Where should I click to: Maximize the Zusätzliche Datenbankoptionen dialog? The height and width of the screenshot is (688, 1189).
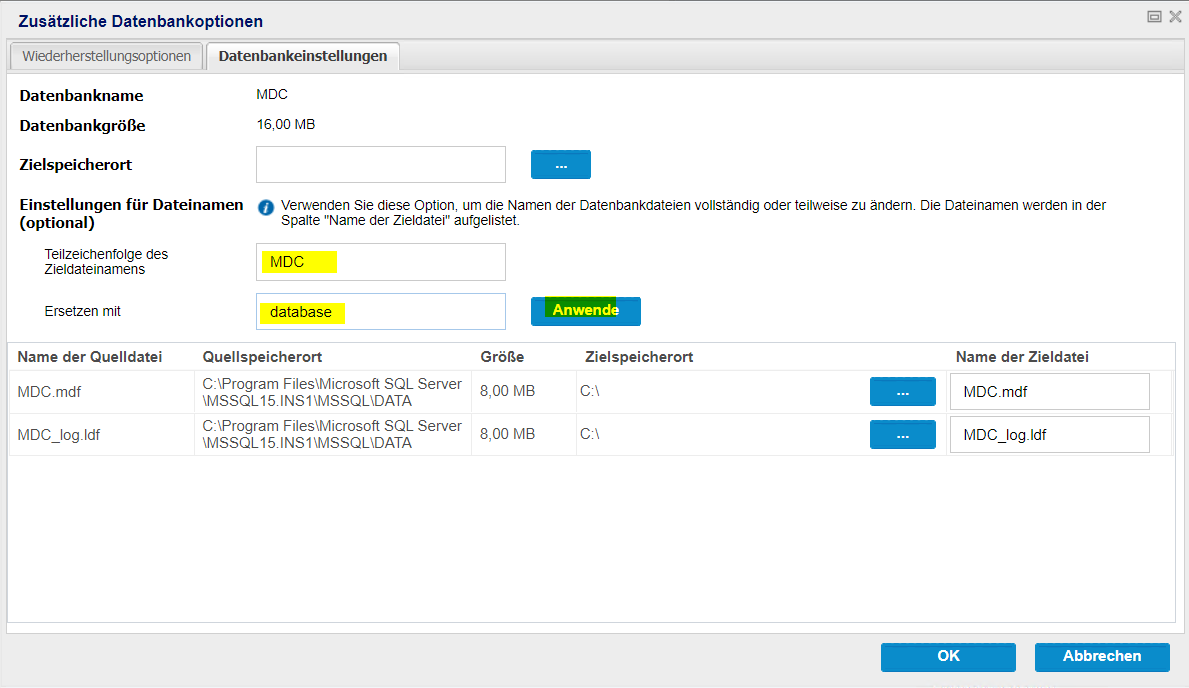(1154, 17)
